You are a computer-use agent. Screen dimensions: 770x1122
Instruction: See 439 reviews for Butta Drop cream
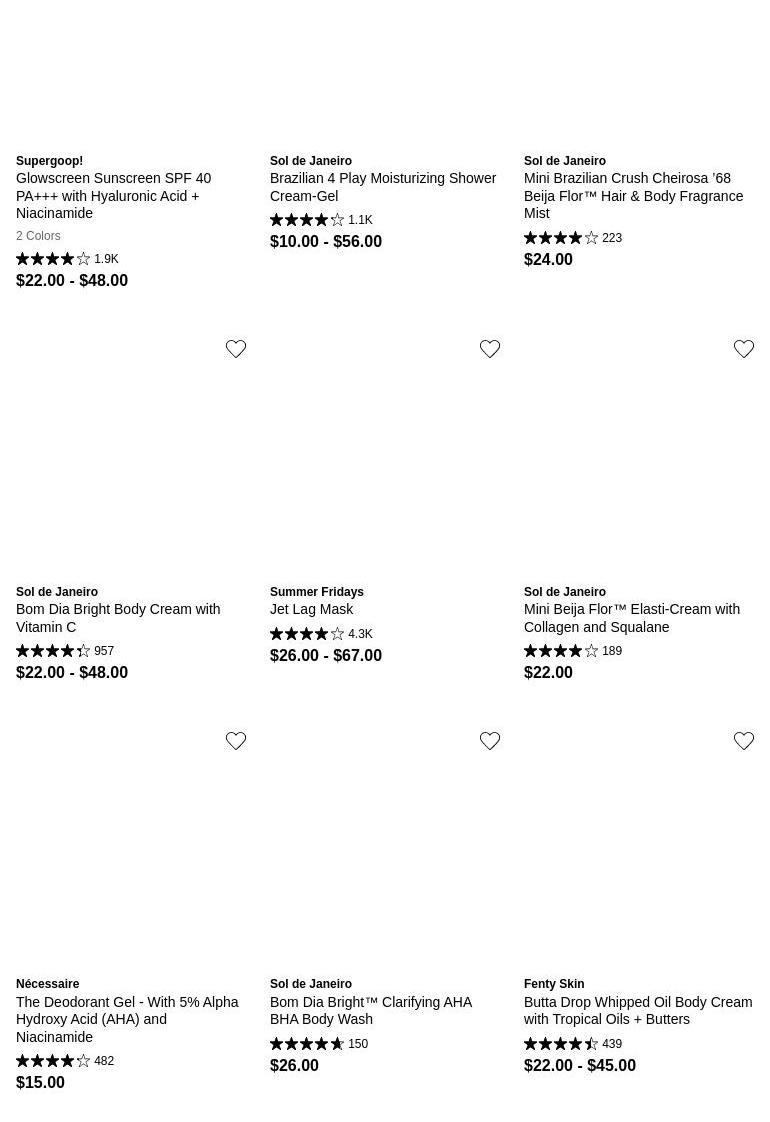point(611,1044)
